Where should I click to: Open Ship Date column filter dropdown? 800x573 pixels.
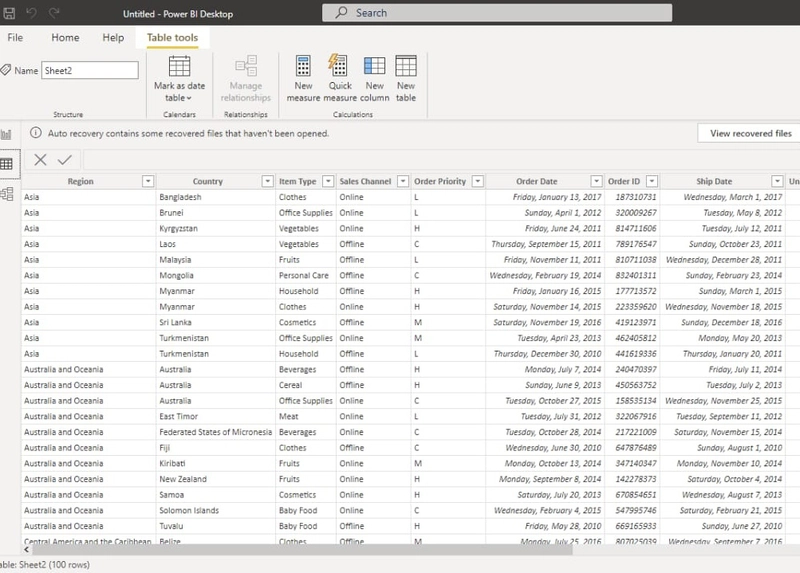pos(777,181)
